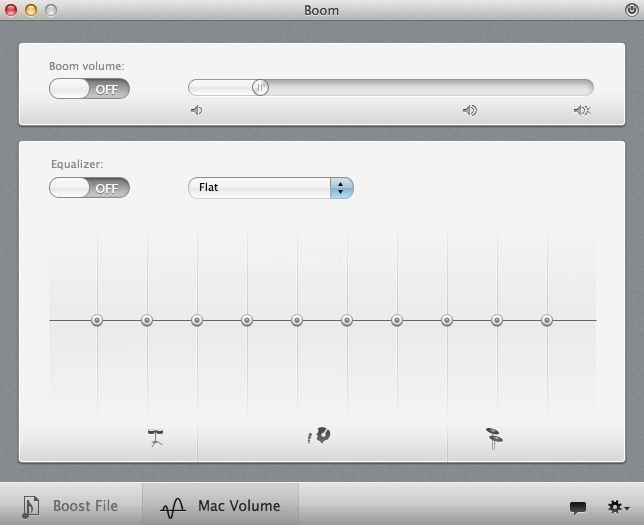
Task: Click the fourth equalizer band knob
Action: [x=247, y=320]
